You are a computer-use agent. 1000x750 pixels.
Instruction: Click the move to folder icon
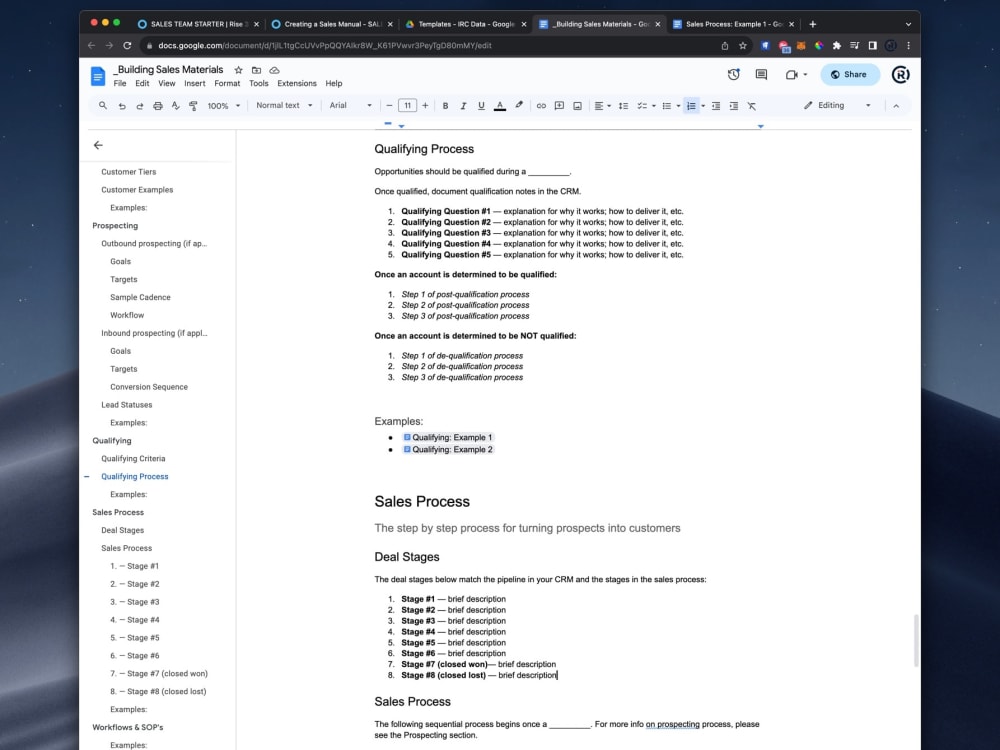click(256, 70)
